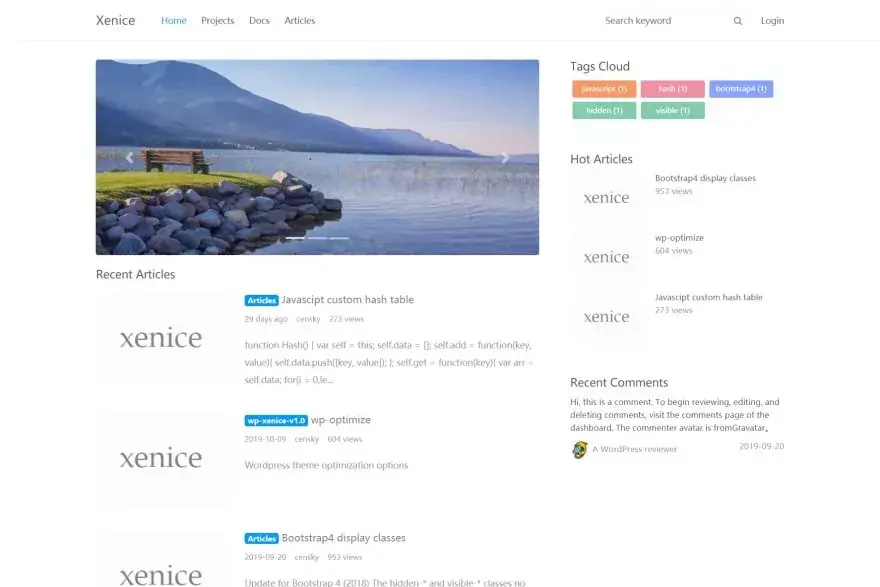Click Articles badge on Bootstrap4 display classes
This screenshot has width=880, height=587.
tap(262, 538)
